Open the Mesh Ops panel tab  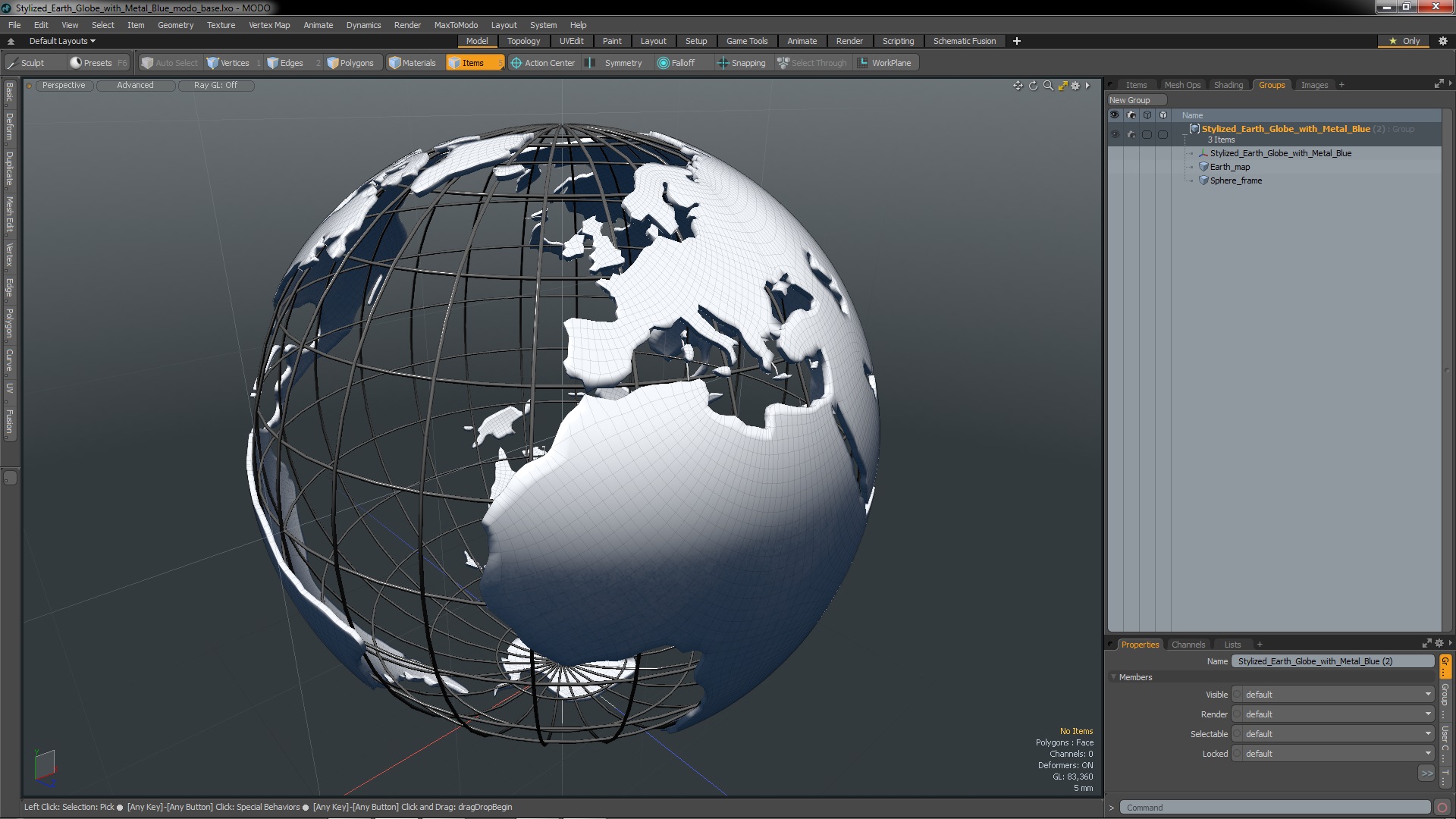pyautogui.click(x=1182, y=85)
